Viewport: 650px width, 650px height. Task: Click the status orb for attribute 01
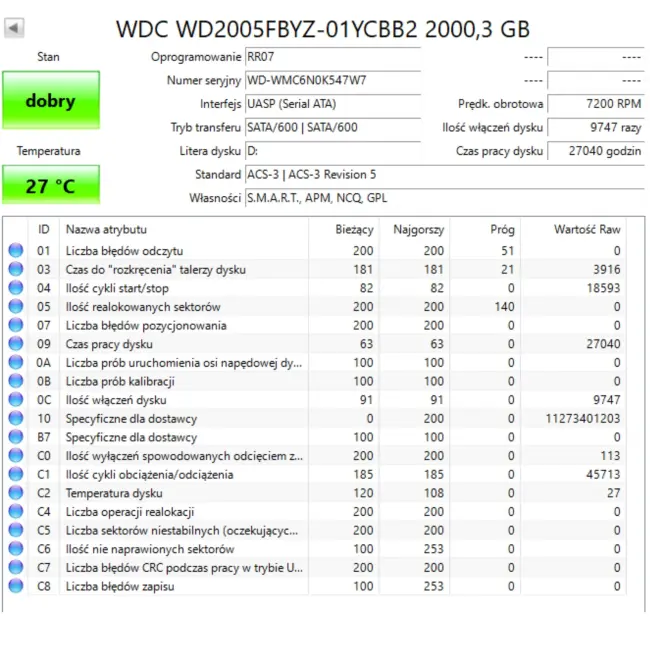(16, 250)
